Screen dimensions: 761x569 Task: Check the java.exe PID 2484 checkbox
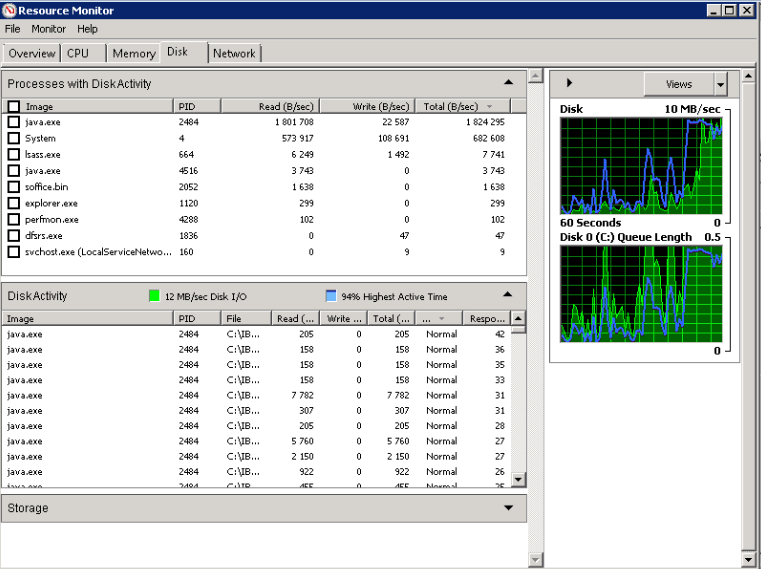14,122
